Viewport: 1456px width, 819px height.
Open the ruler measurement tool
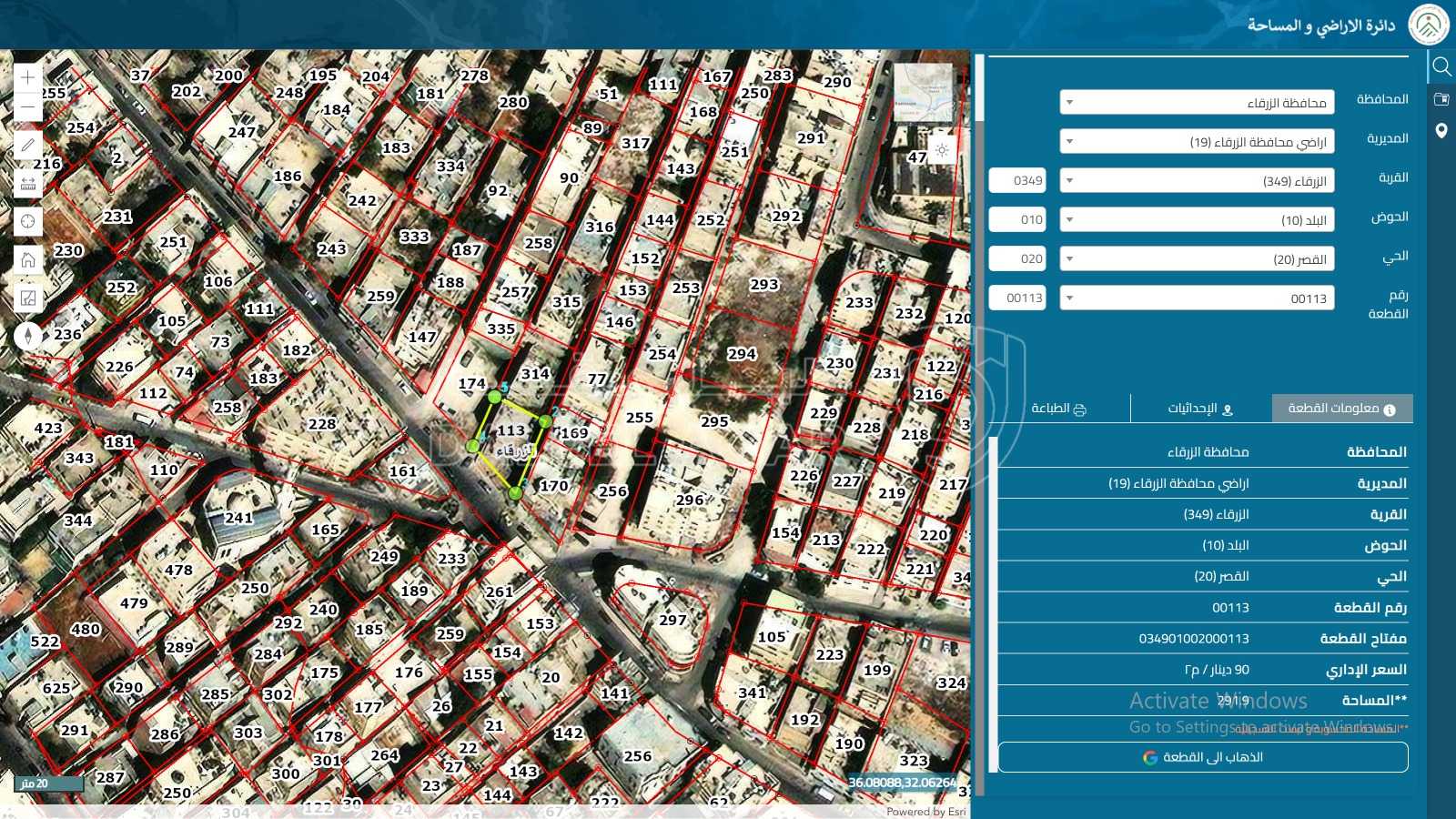pyautogui.click(x=28, y=183)
